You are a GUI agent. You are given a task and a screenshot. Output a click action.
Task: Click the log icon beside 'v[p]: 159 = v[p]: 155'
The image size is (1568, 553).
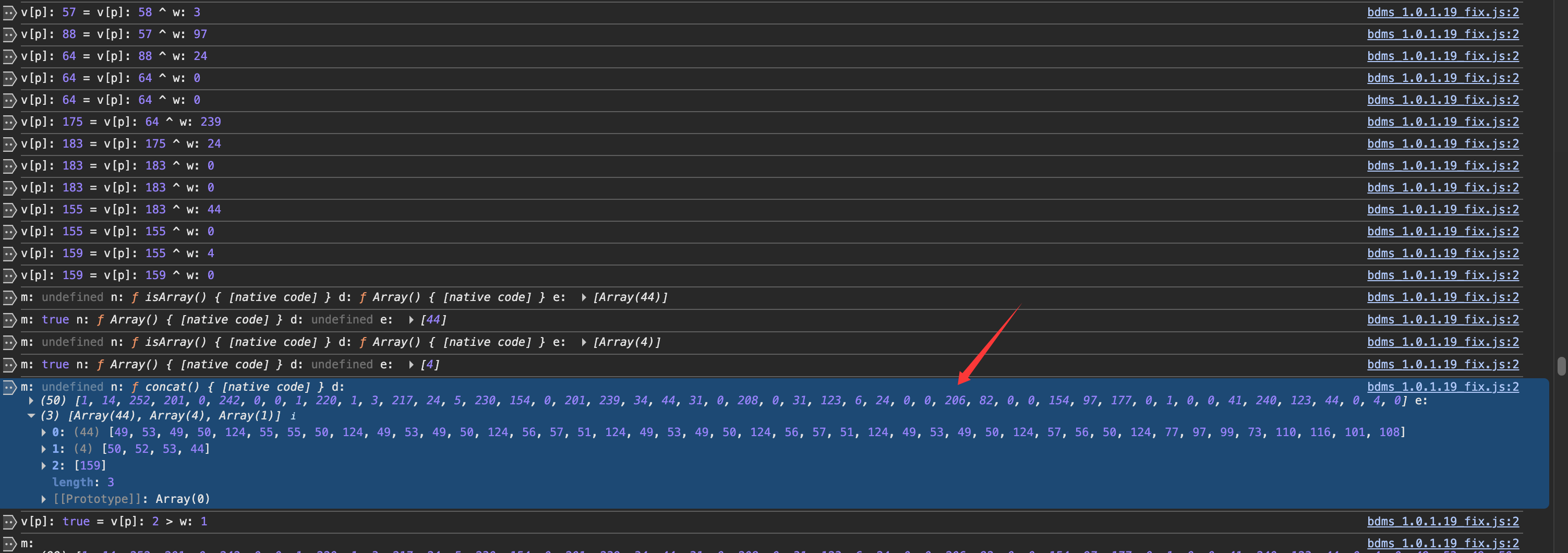click(9, 254)
